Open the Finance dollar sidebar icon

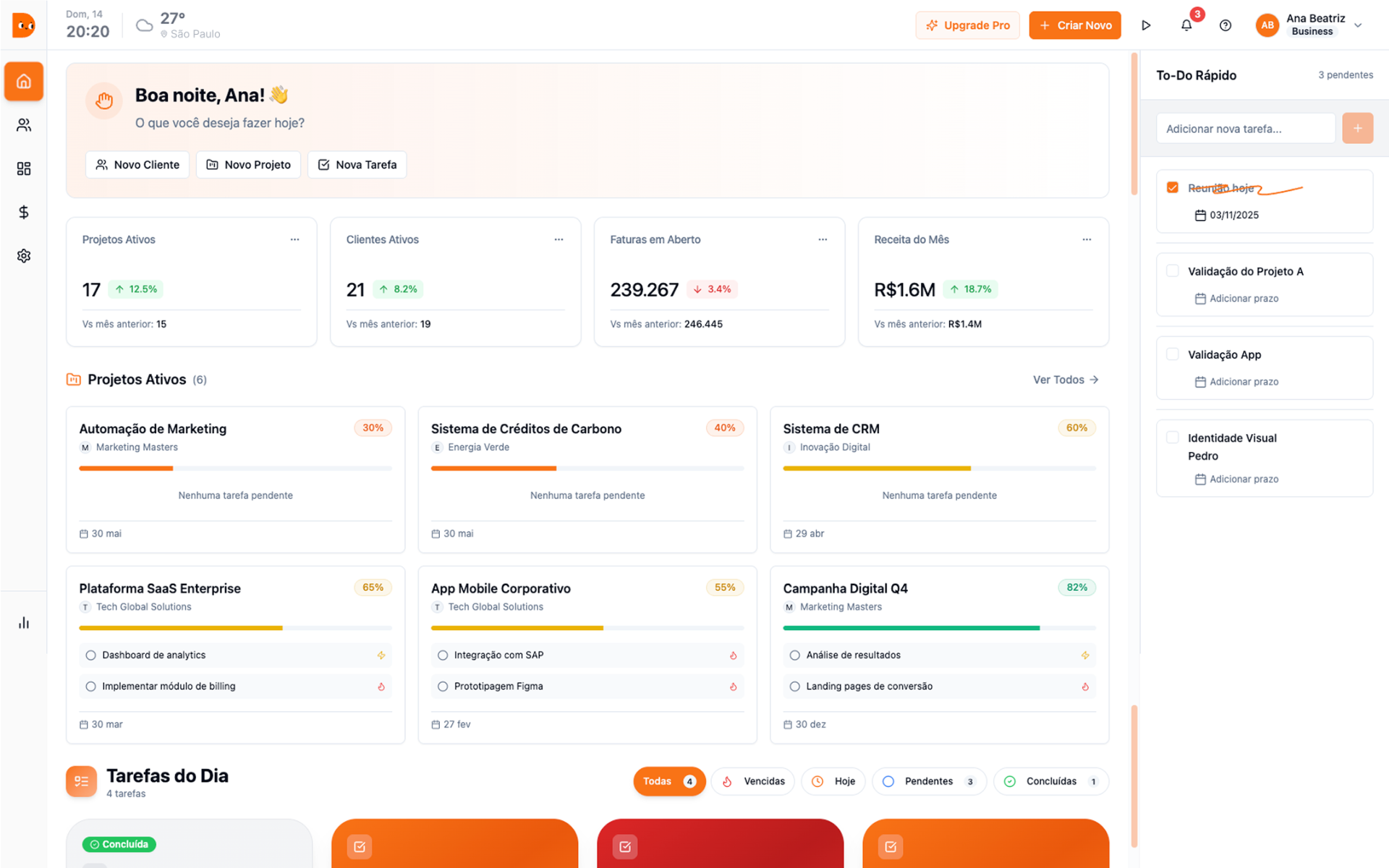(24, 212)
